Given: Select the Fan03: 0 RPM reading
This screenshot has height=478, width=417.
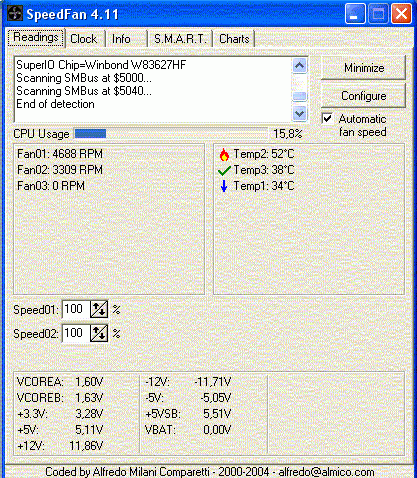Looking at the screenshot, I should coord(51,186).
